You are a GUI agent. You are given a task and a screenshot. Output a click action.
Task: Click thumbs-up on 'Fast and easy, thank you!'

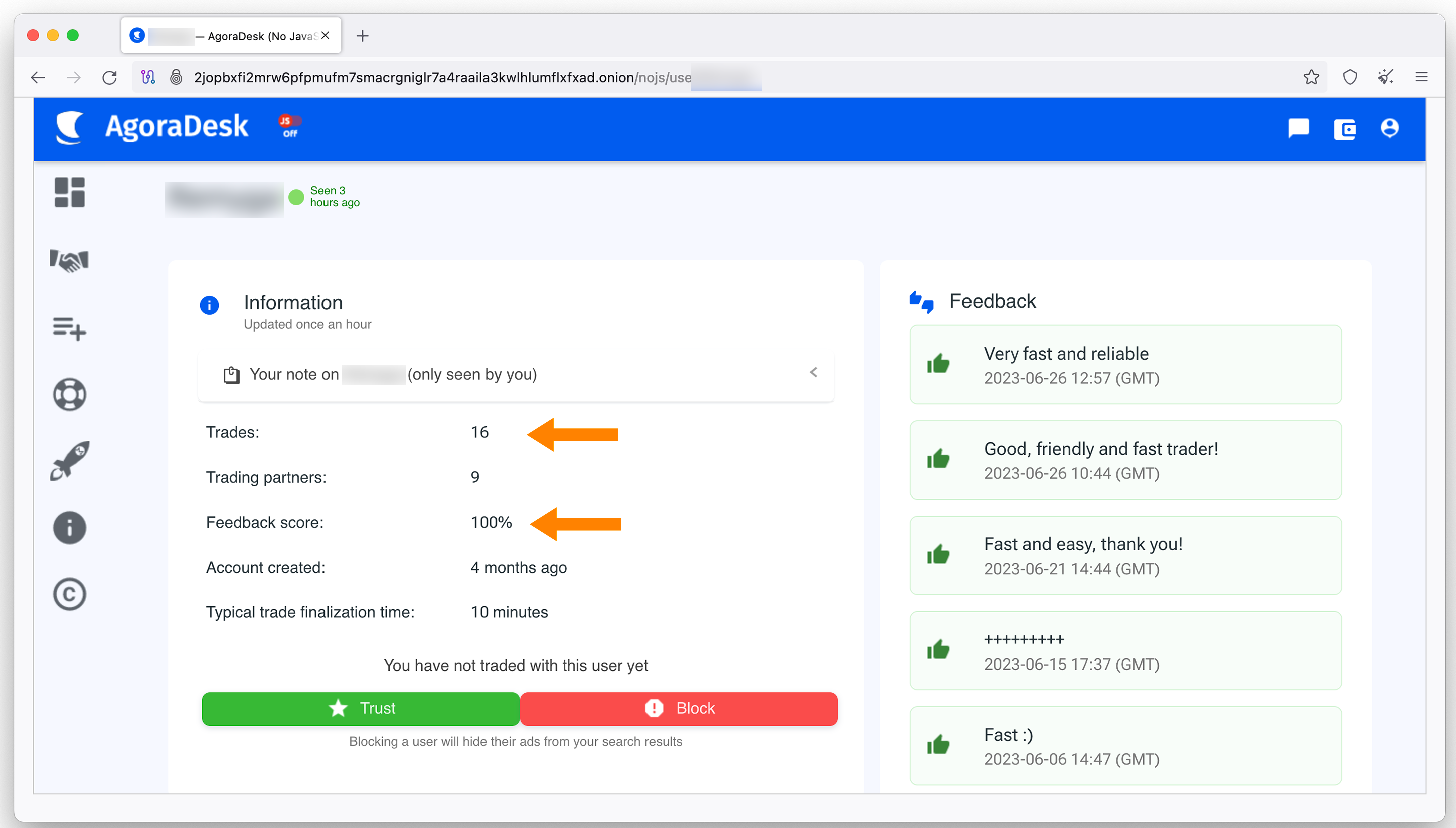(x=938, y=555)
